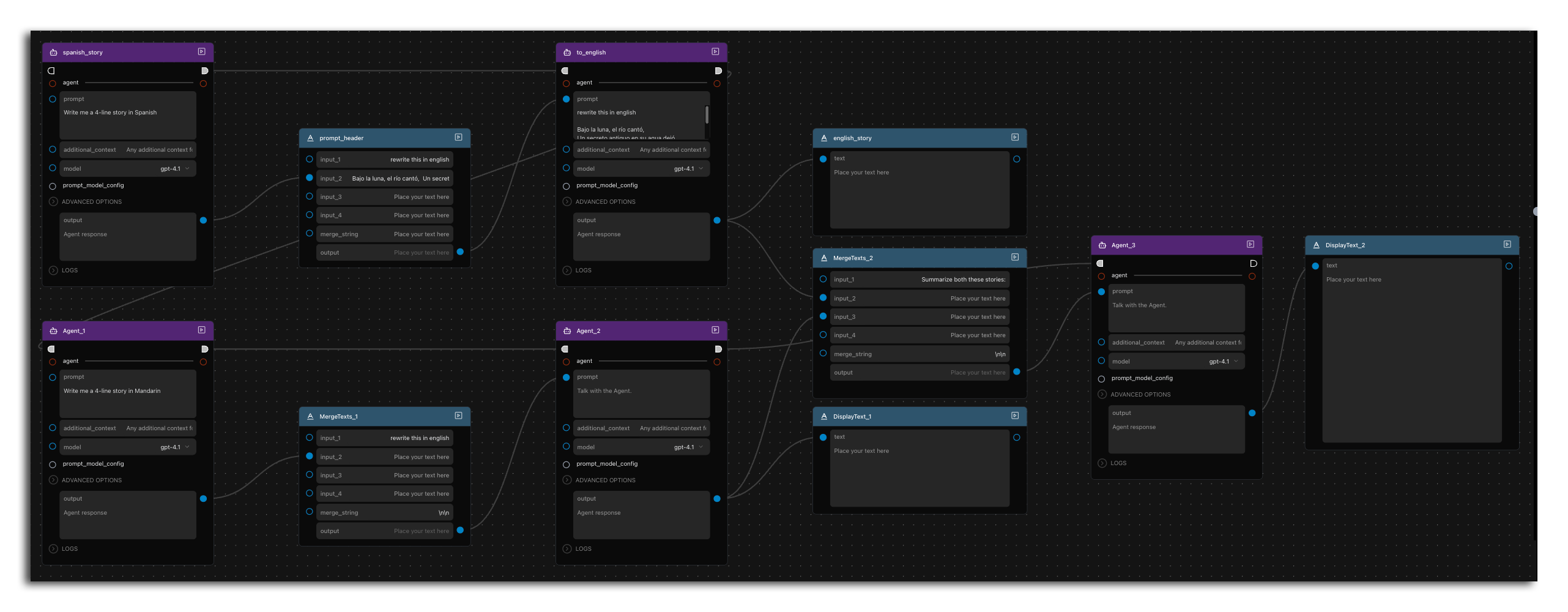
Task: Click merge_string port on MergeTexts_1
Action: (309, 512)
